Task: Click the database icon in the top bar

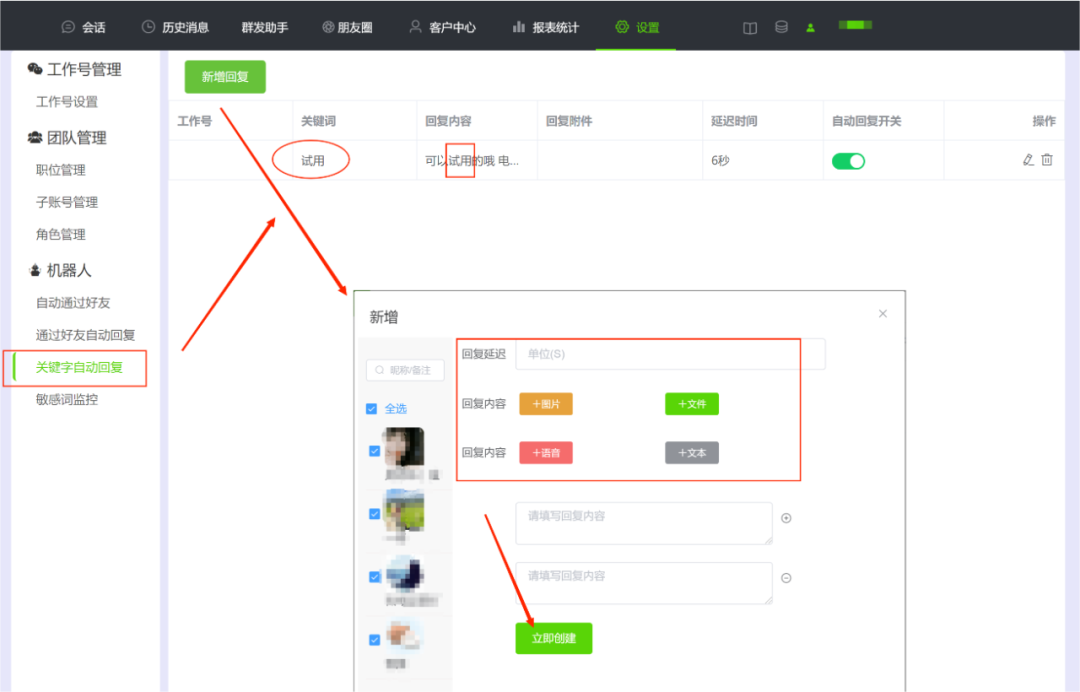Action: [x=781, y=27]
